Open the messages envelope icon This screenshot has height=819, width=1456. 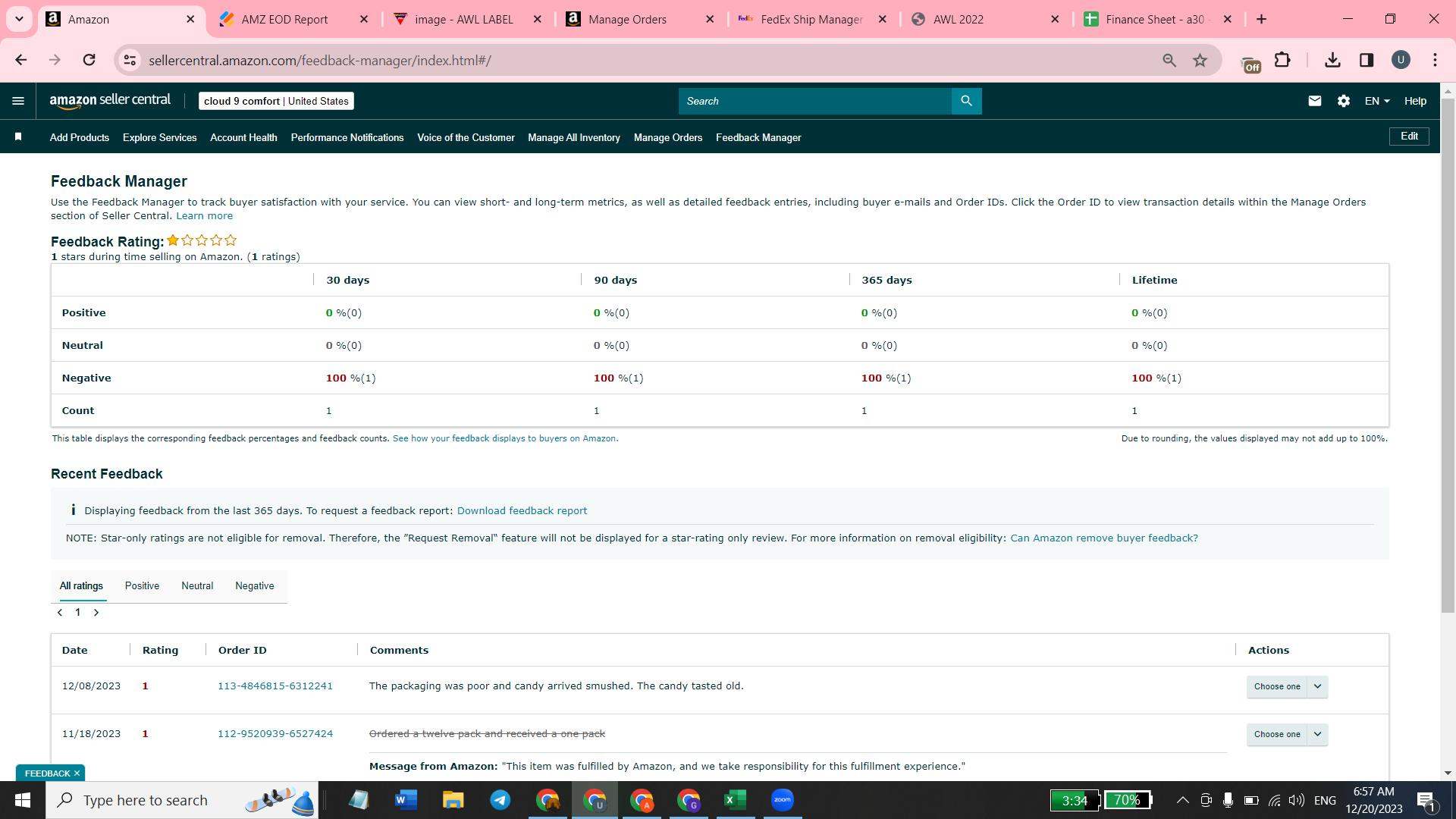(1315, 101)
